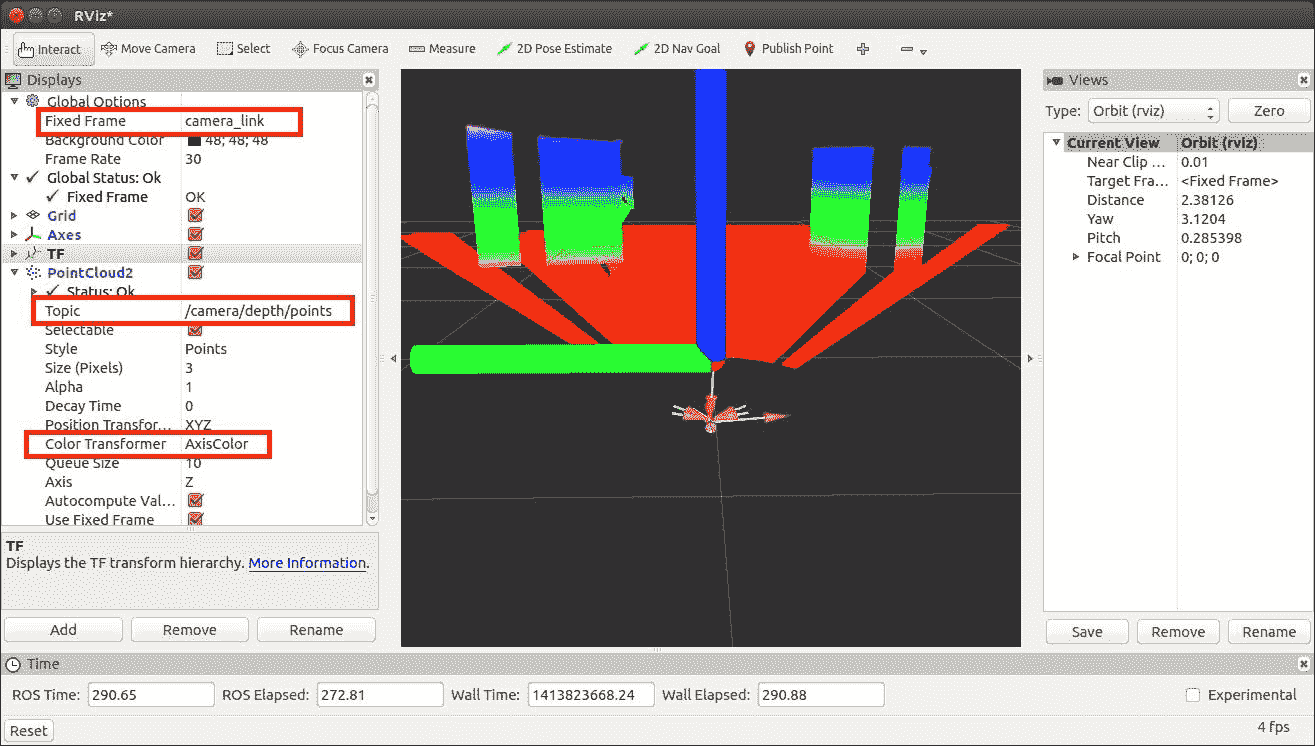Expand the Focal Point property
1315x746 pixels.
tap(1076, 257)
